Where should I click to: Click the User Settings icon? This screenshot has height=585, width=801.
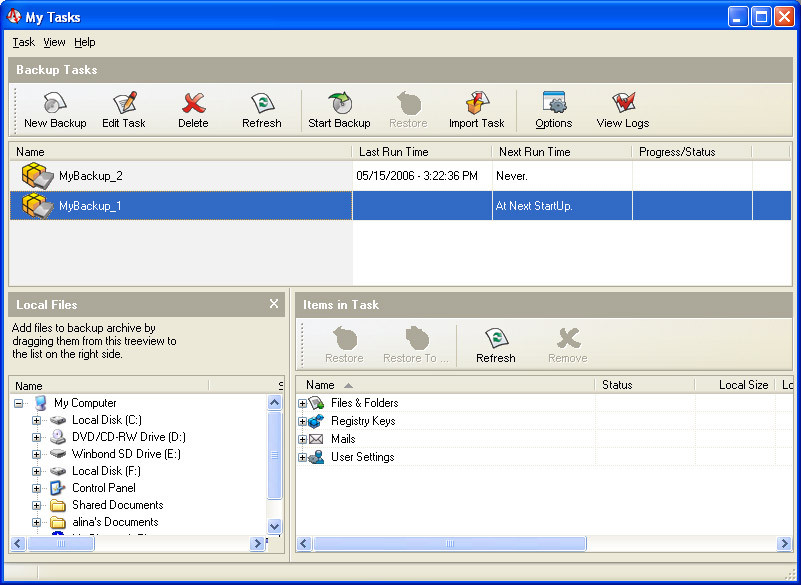316,457
